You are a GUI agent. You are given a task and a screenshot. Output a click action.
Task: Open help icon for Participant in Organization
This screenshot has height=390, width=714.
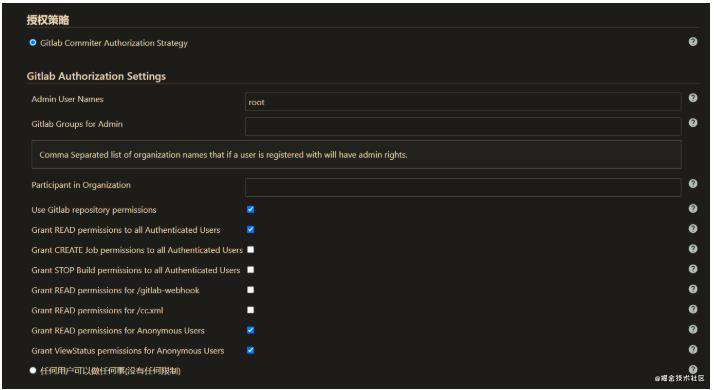point(693,184)
